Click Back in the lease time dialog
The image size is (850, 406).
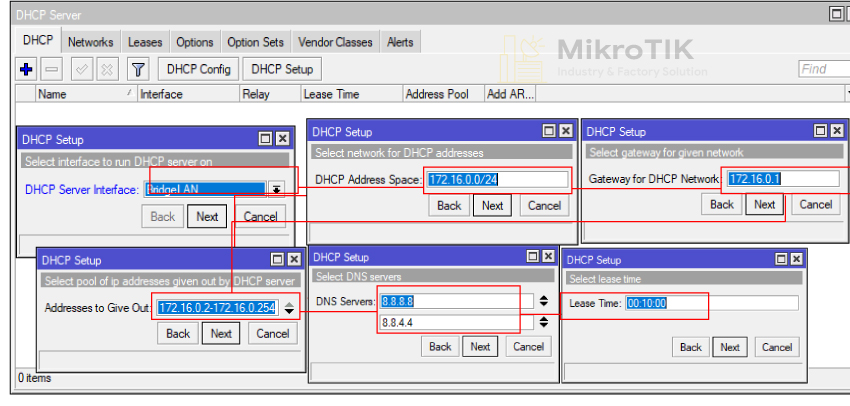[691, 347]
